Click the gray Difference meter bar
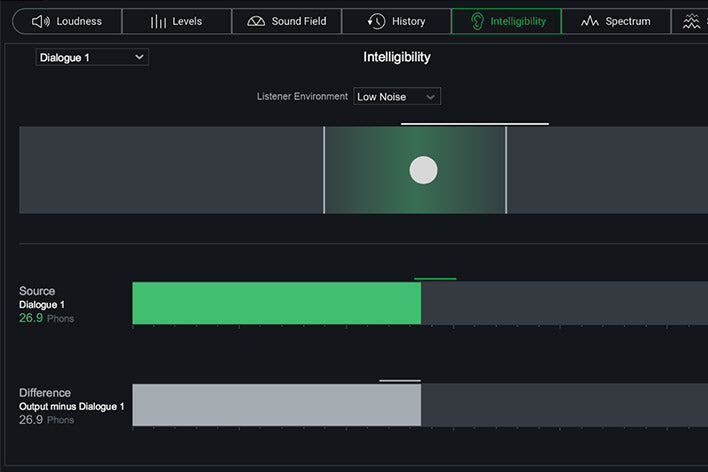Screen dimensions: 708x472 (276, 405)
